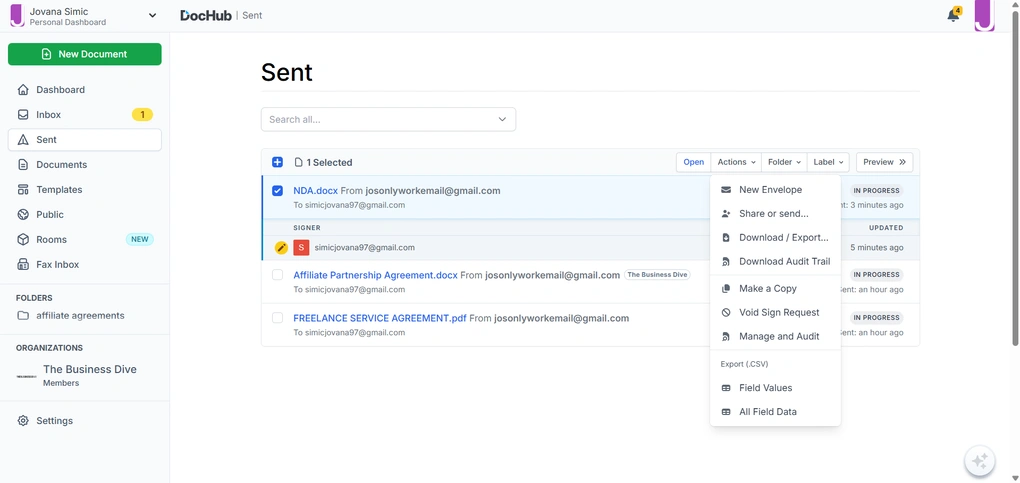Uncheck the NDA.docx checkbox
Viewport: 1020px width, 483px height.
(x=278, y=191)
